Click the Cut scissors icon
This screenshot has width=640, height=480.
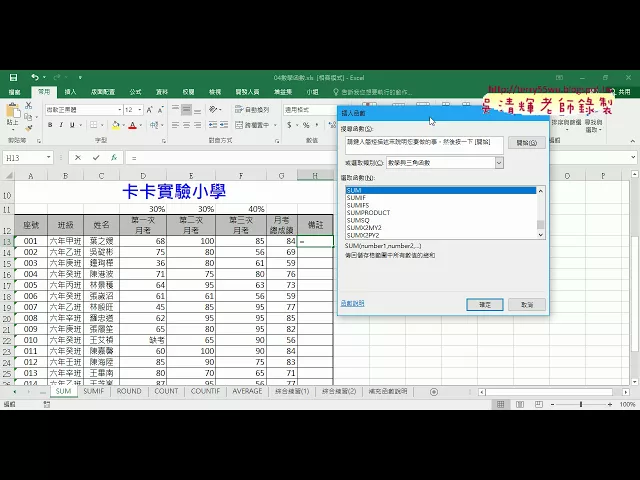click(x=29, y=105)
